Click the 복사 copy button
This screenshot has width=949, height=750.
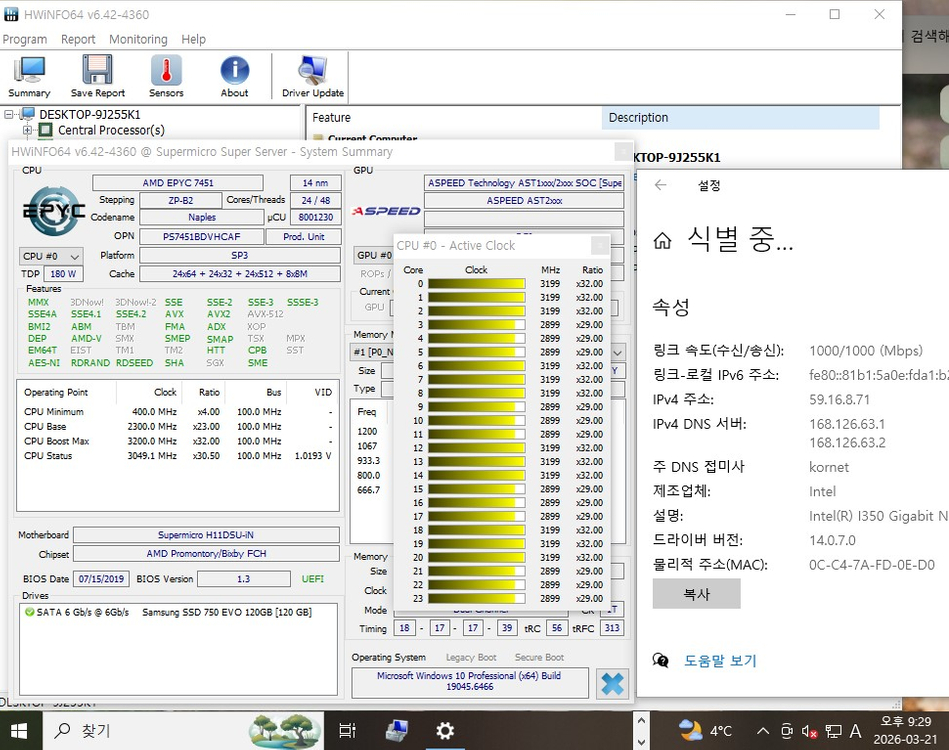[697, 594]
